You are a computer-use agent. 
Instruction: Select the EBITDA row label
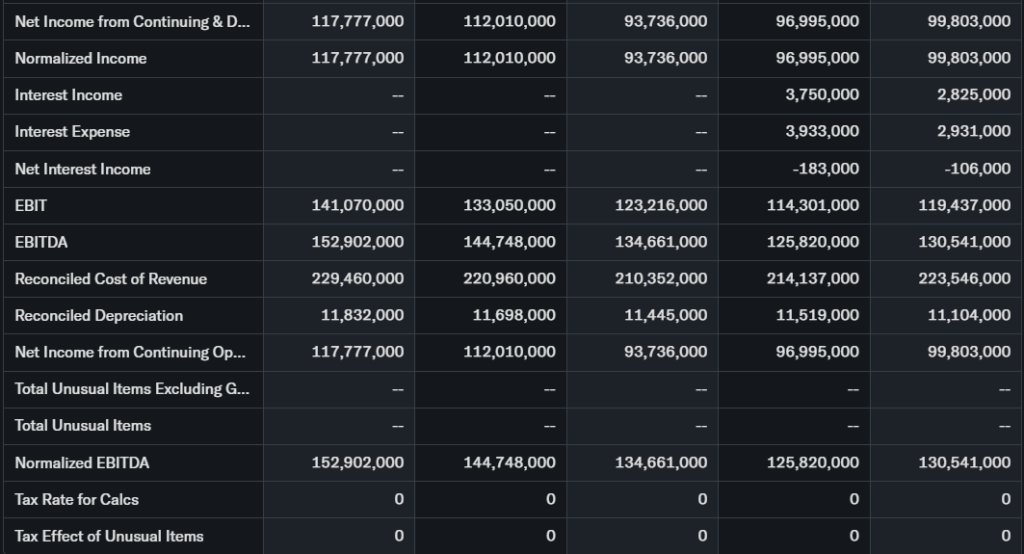coord(41,242)
